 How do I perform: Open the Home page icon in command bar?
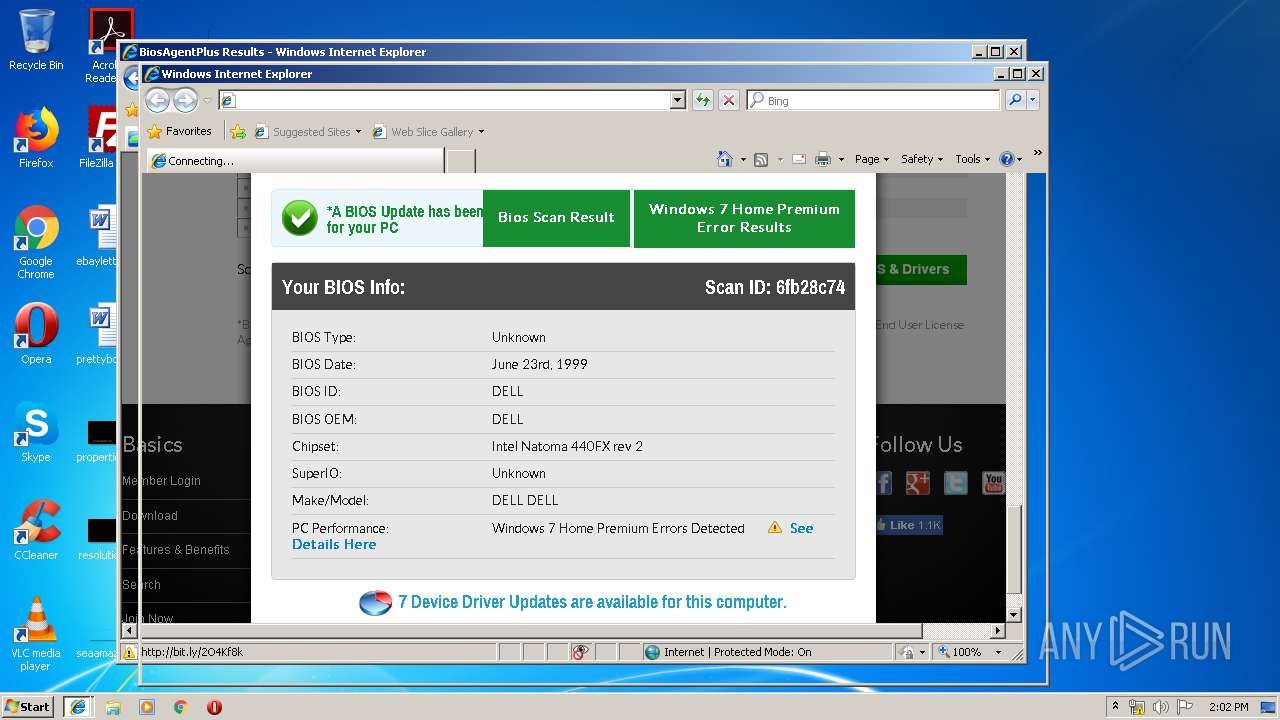[725, 159]
